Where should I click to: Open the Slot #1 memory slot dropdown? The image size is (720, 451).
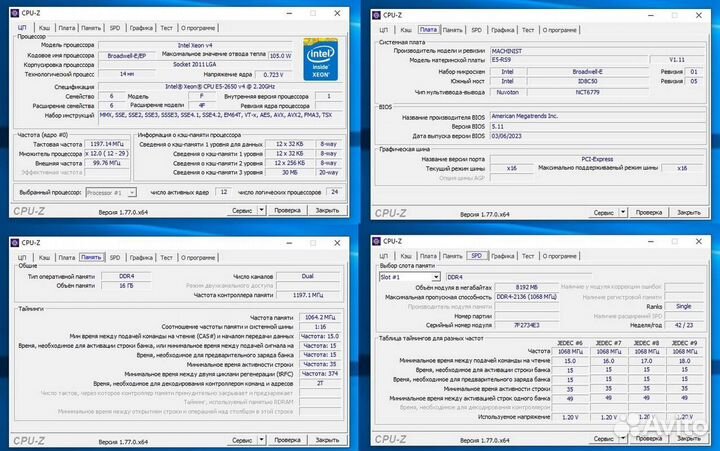pyautogui.click(x=409, y=277)
